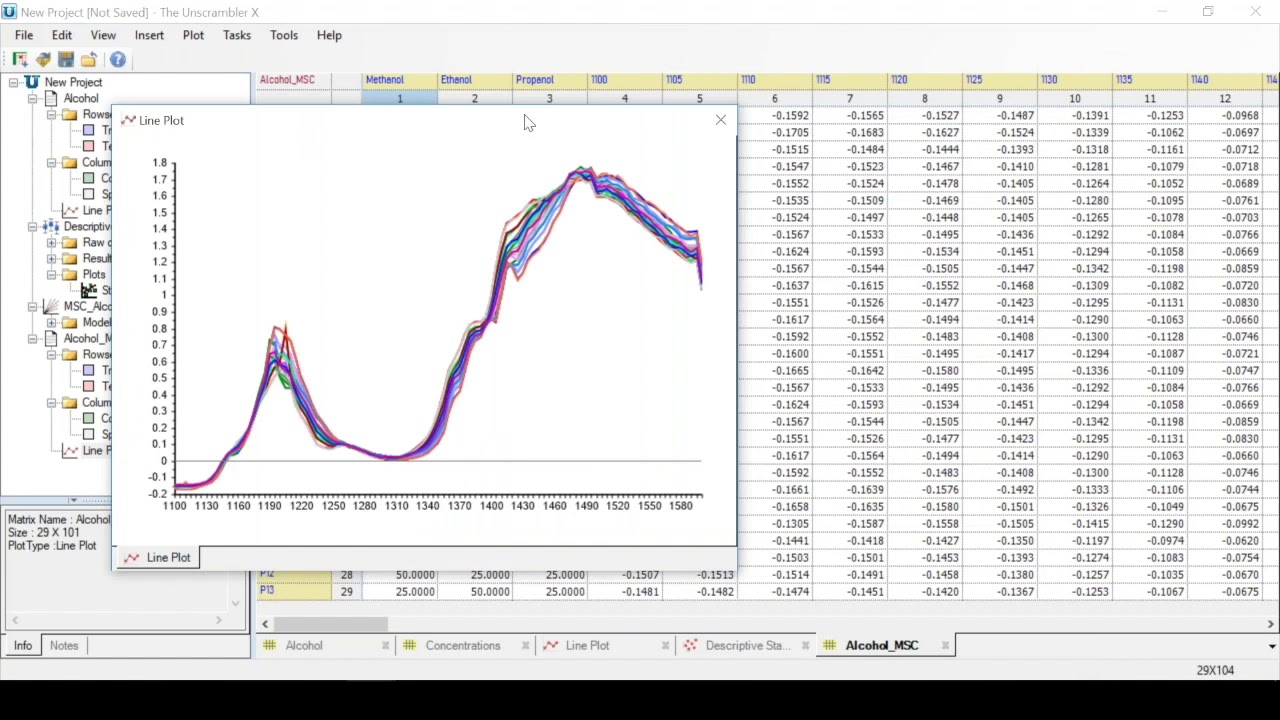Expand the Raw data folder

[51, 242]
